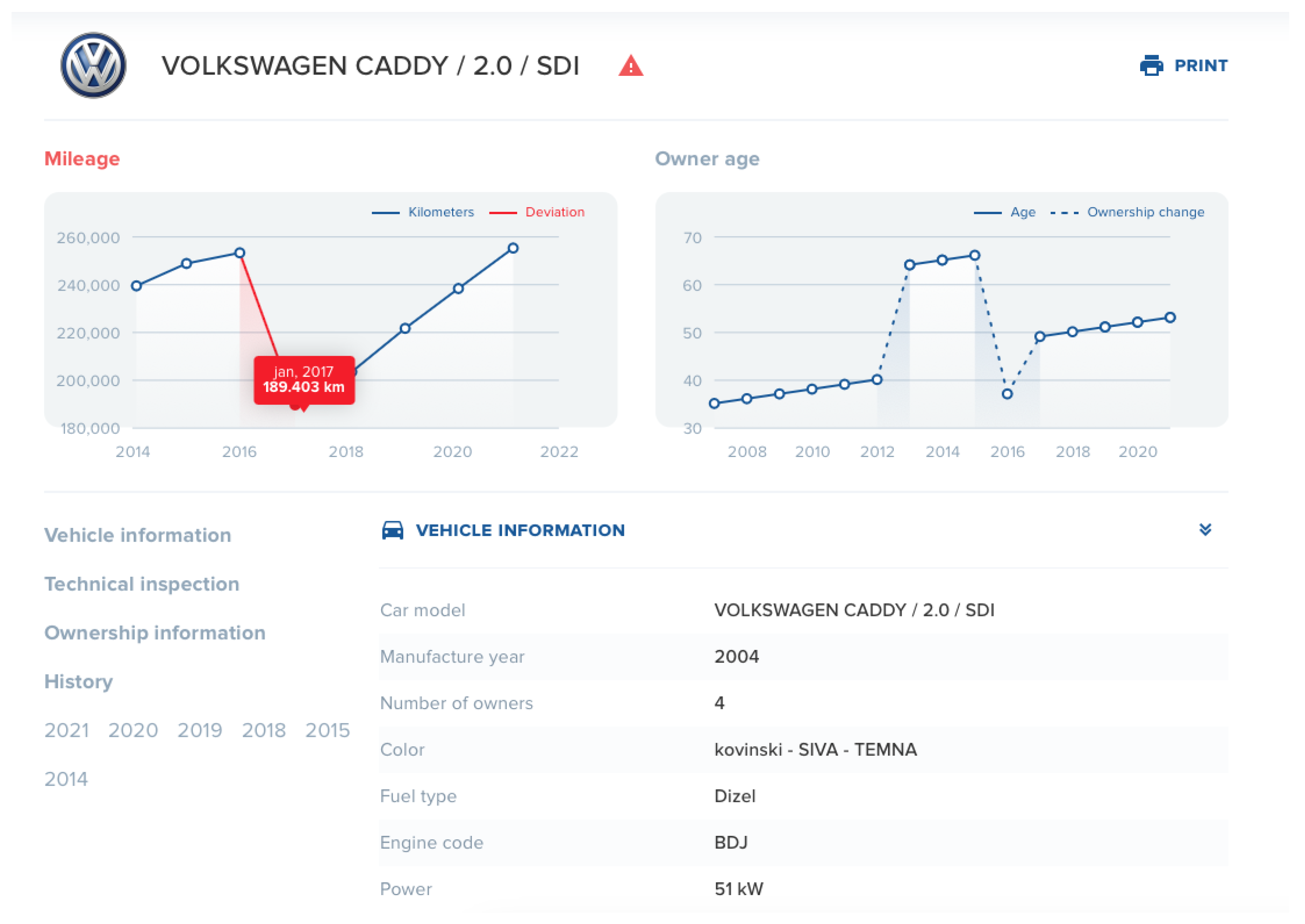Select the 2014 history year link

[x=67, y=779]
